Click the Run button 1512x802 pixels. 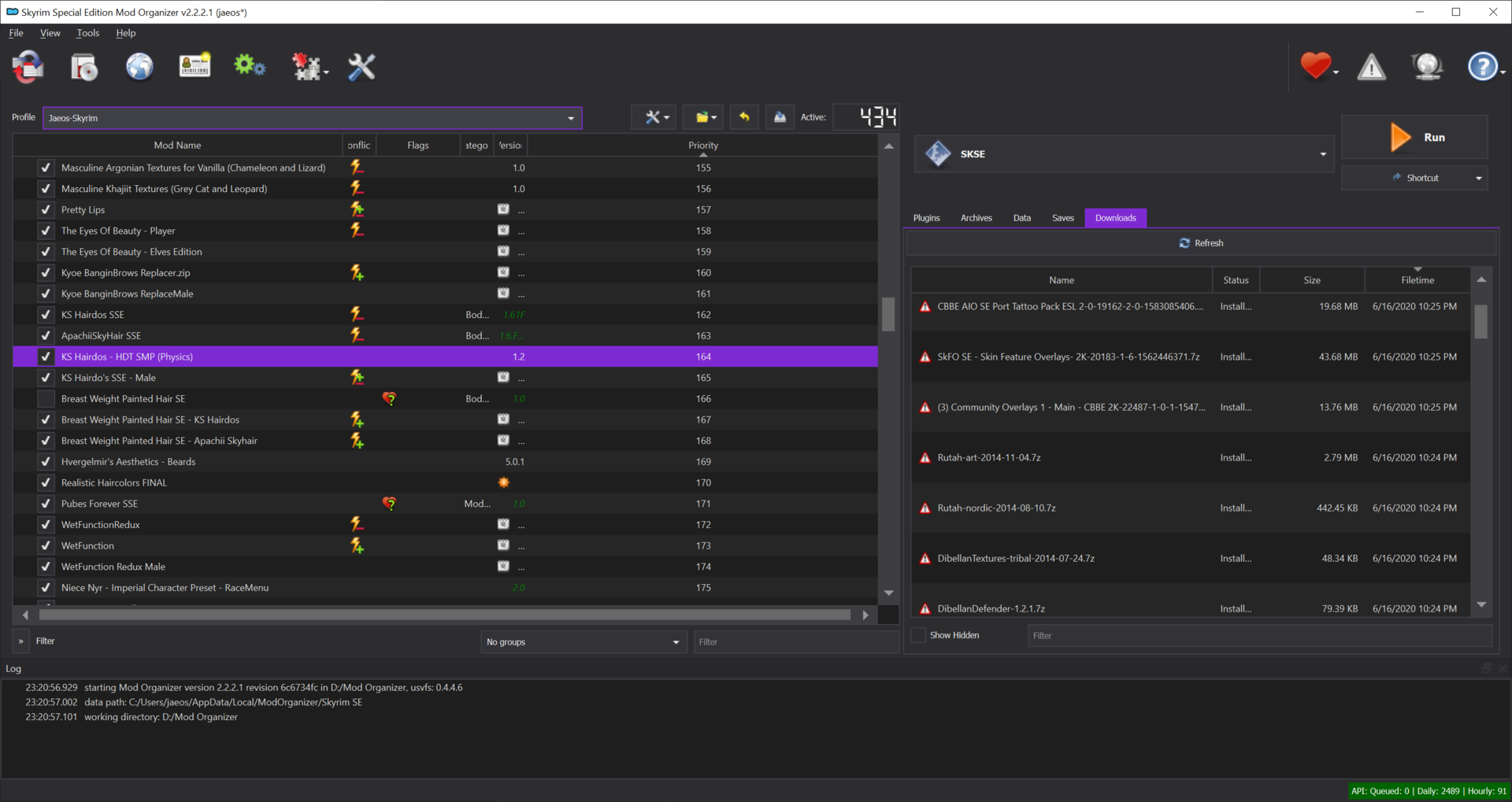[1414, 137]
